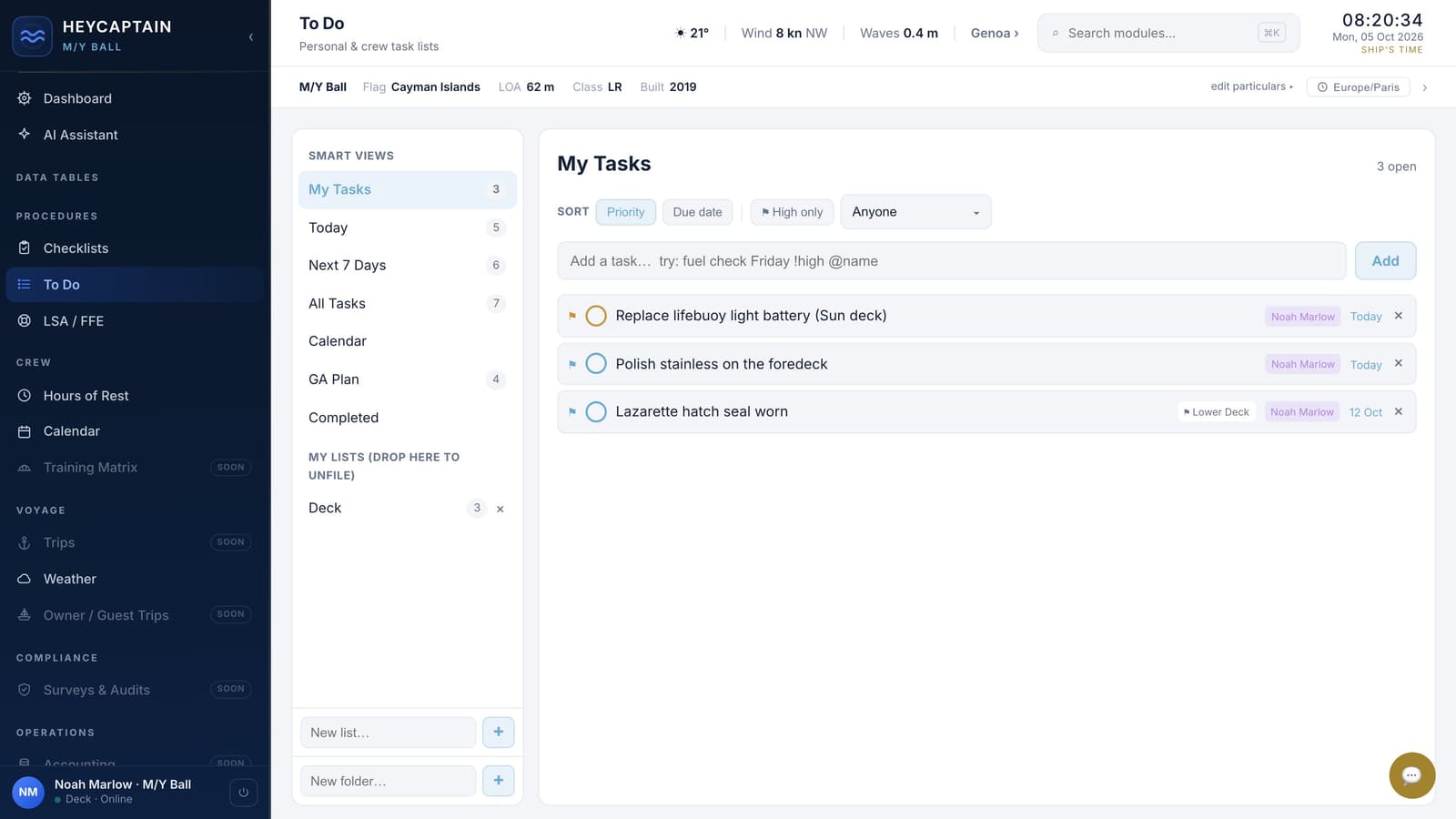Open the Dashboard gear icon

[x=25, y=98]
